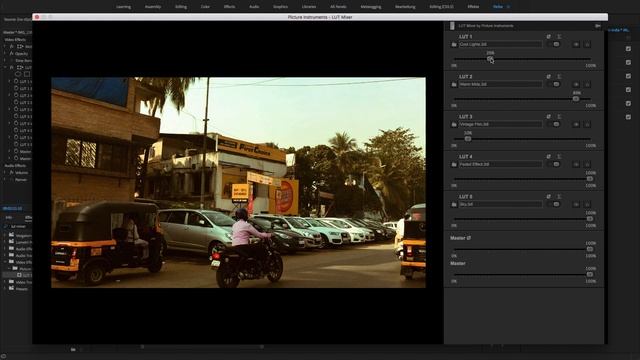Image resolution: width=640 pixels, height=360 pixels.
Task: Switch to Learning workspace tab
Action: (124, 7)
